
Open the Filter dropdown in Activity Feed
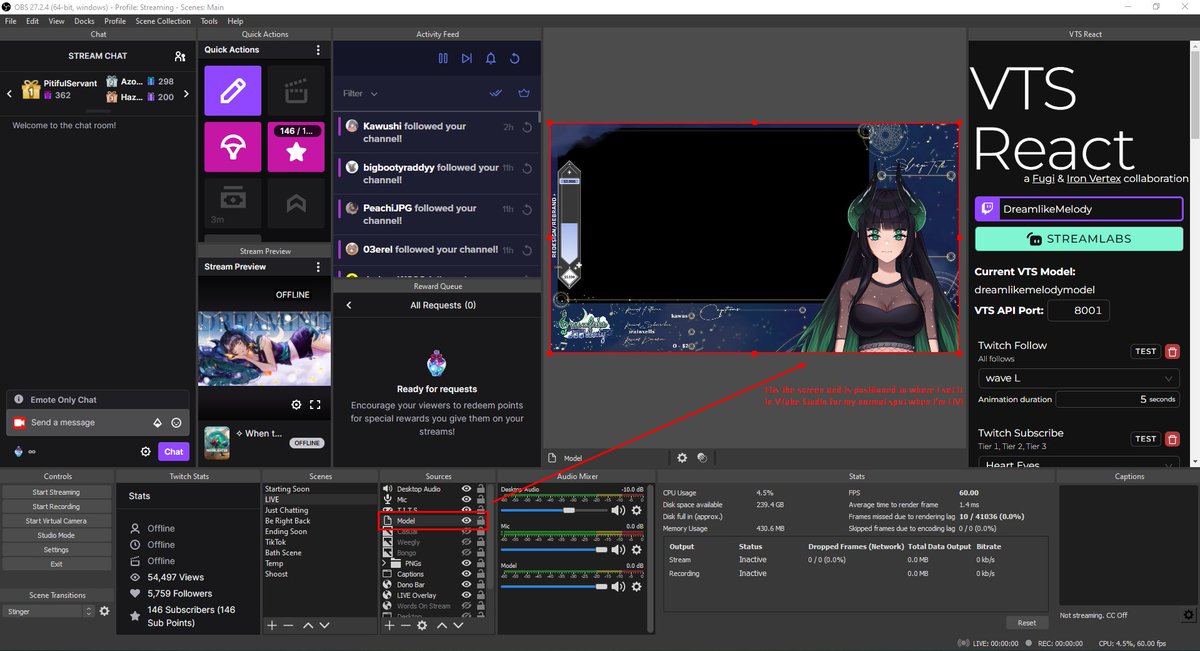point(360,93)
